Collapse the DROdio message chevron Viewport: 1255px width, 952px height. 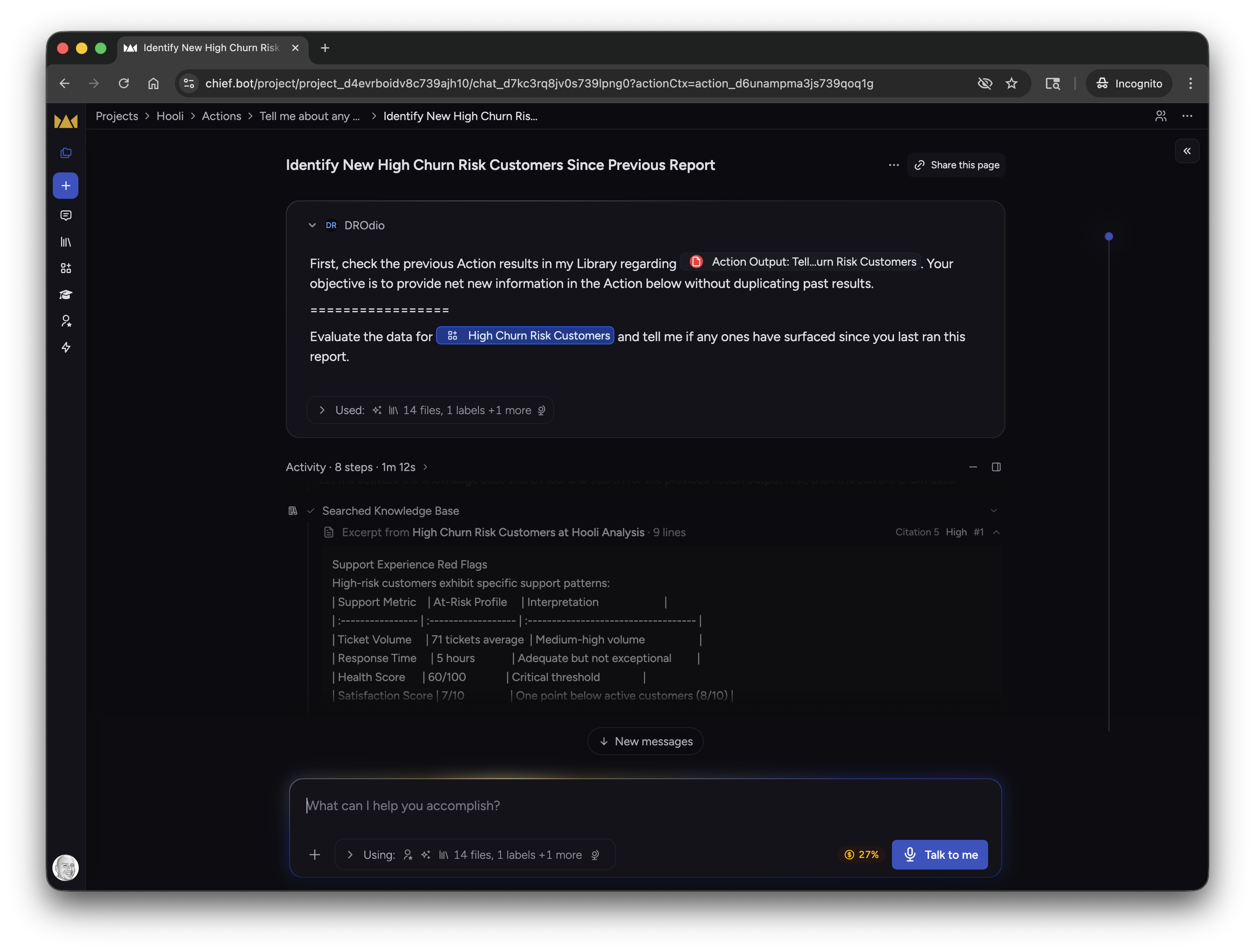[312, 225]
